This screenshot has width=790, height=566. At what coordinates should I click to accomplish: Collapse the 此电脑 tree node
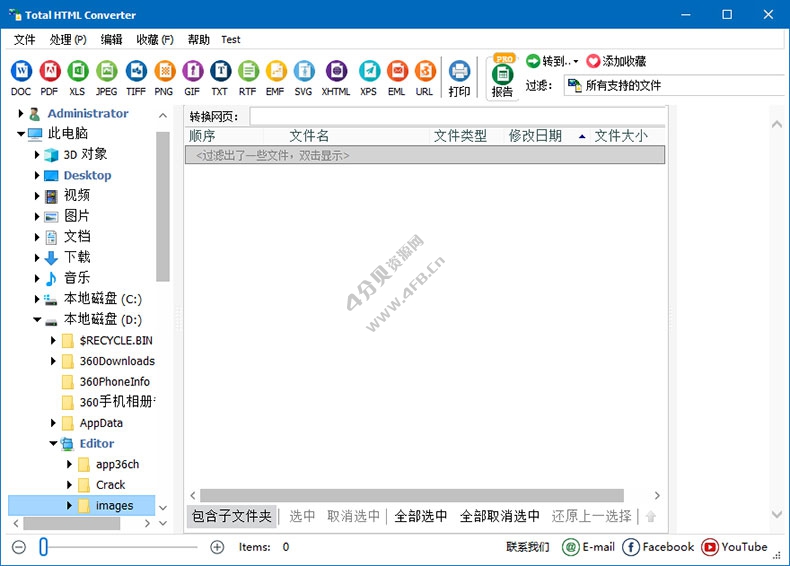click(21, 134)
